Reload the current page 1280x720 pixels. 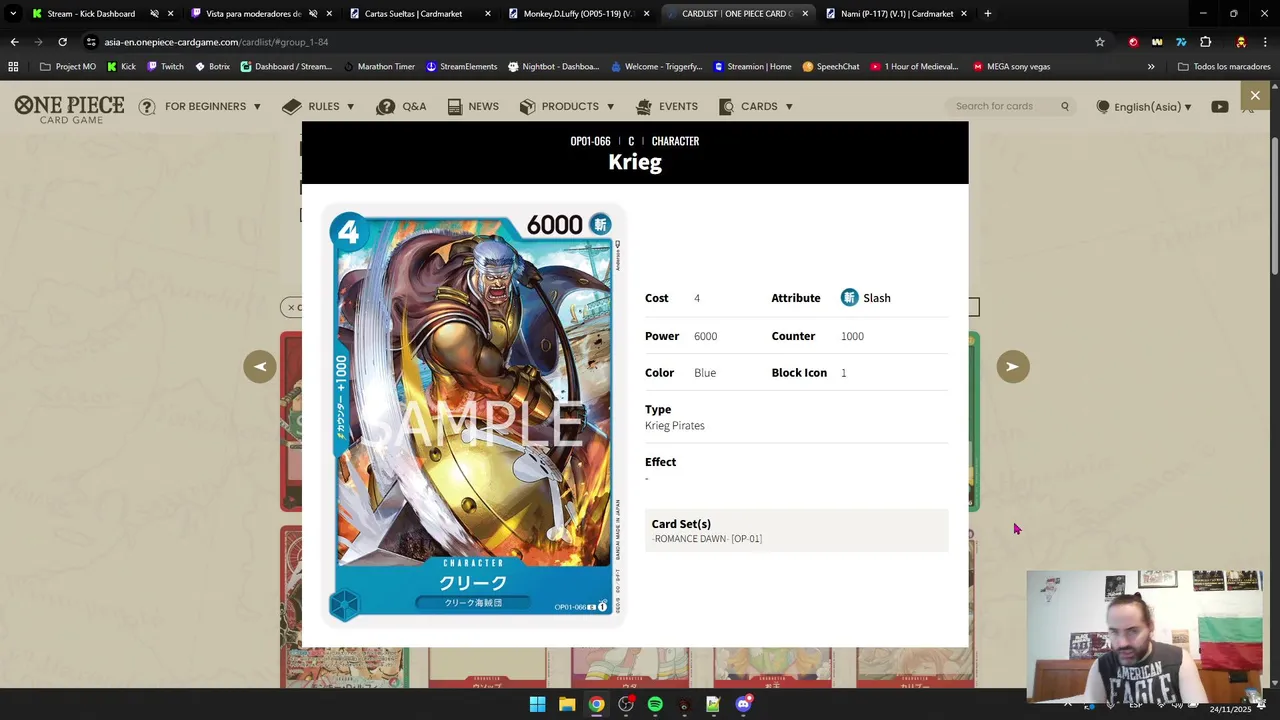pos(62,42)
